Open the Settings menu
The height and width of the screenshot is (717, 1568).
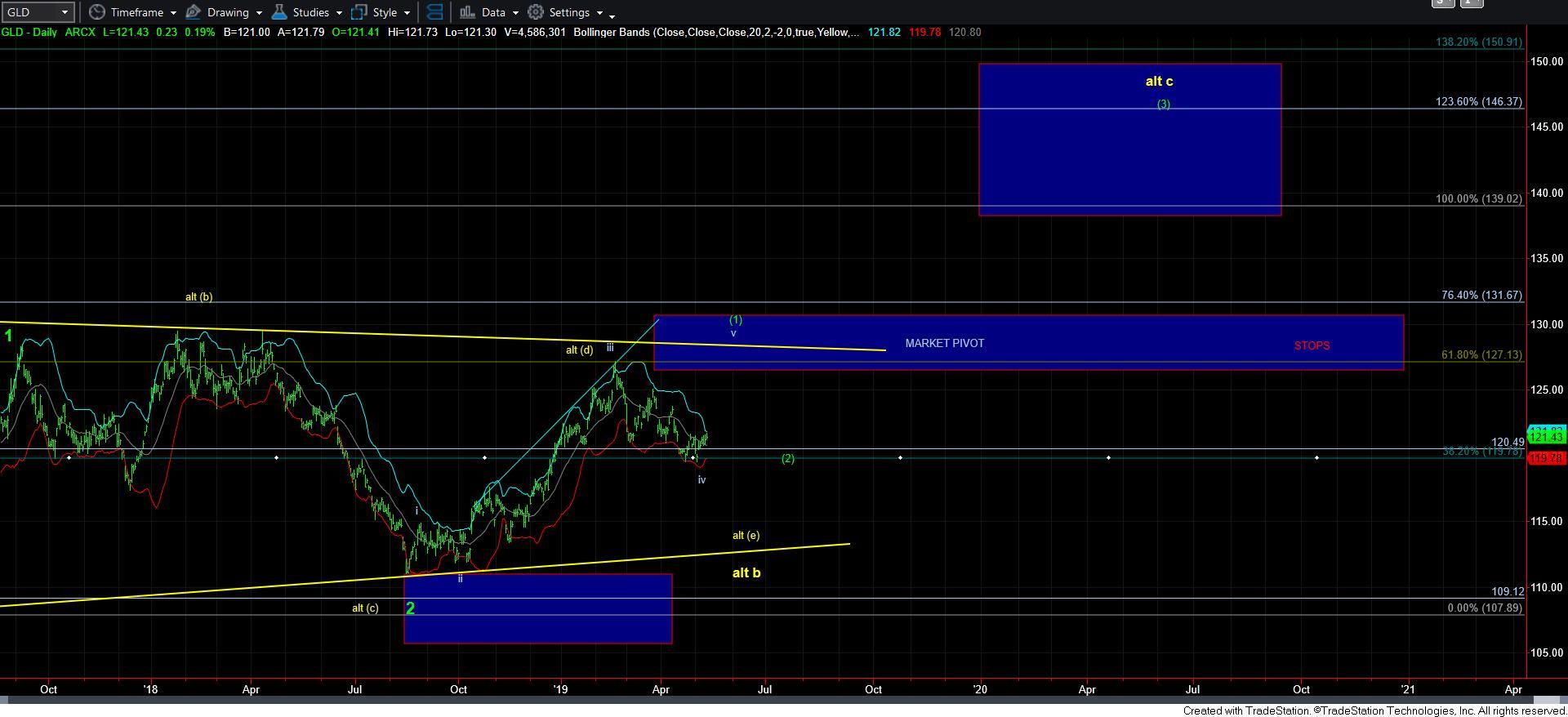[569, 12]
